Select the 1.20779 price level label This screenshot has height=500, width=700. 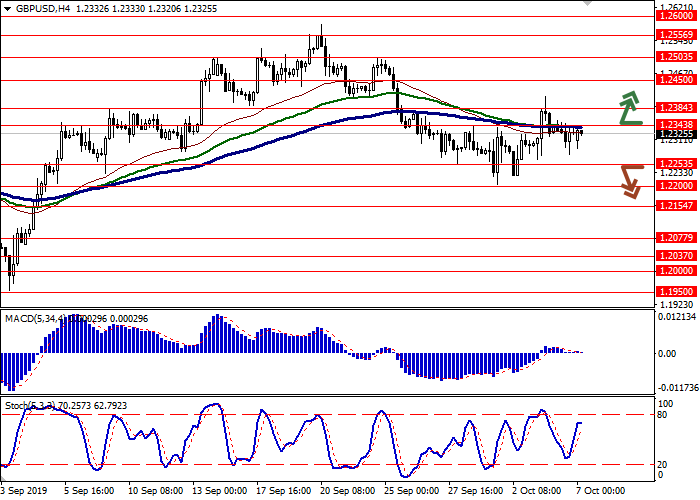(676, 238)
